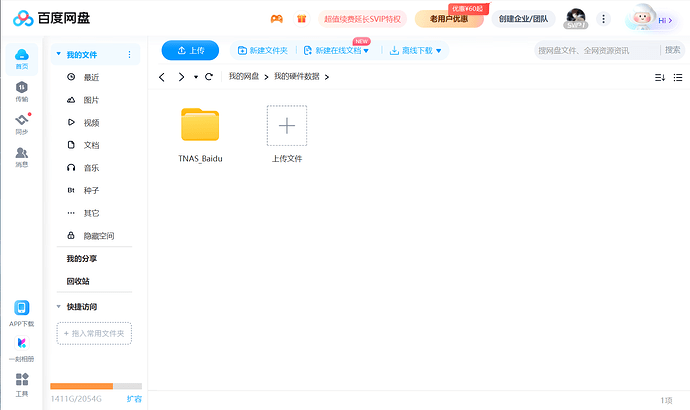Click 老用户优惠 offer button
This screenshot has height=410, width=690.
click(x=449, y=19)
